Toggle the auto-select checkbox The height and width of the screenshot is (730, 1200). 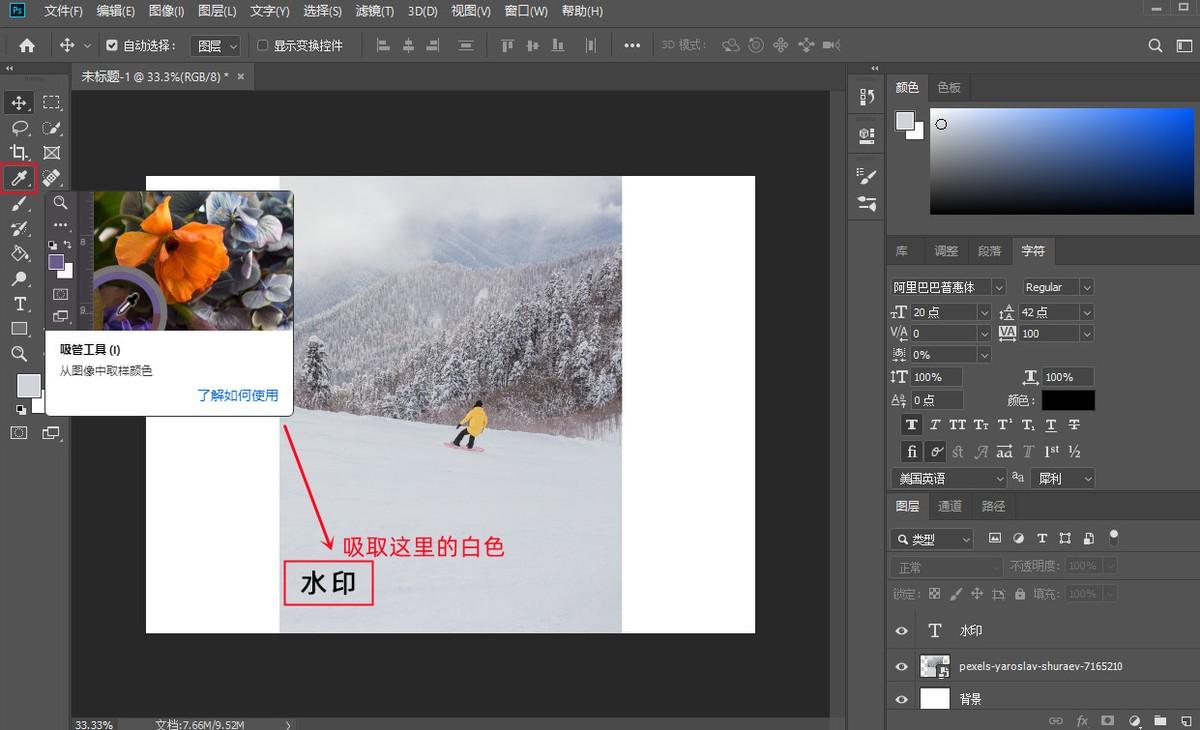pos(112,45)
